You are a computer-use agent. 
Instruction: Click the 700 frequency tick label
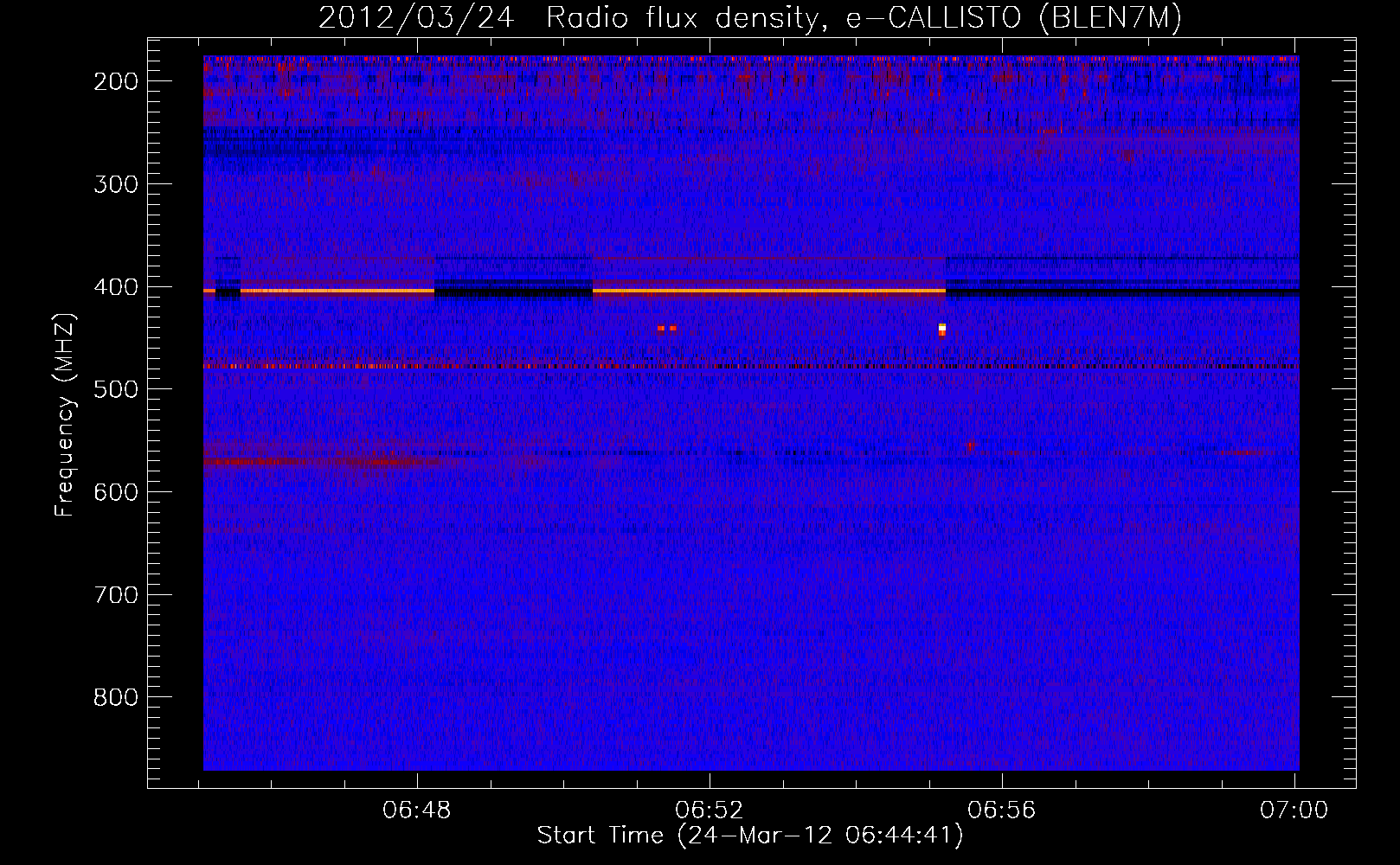[116, 595]
